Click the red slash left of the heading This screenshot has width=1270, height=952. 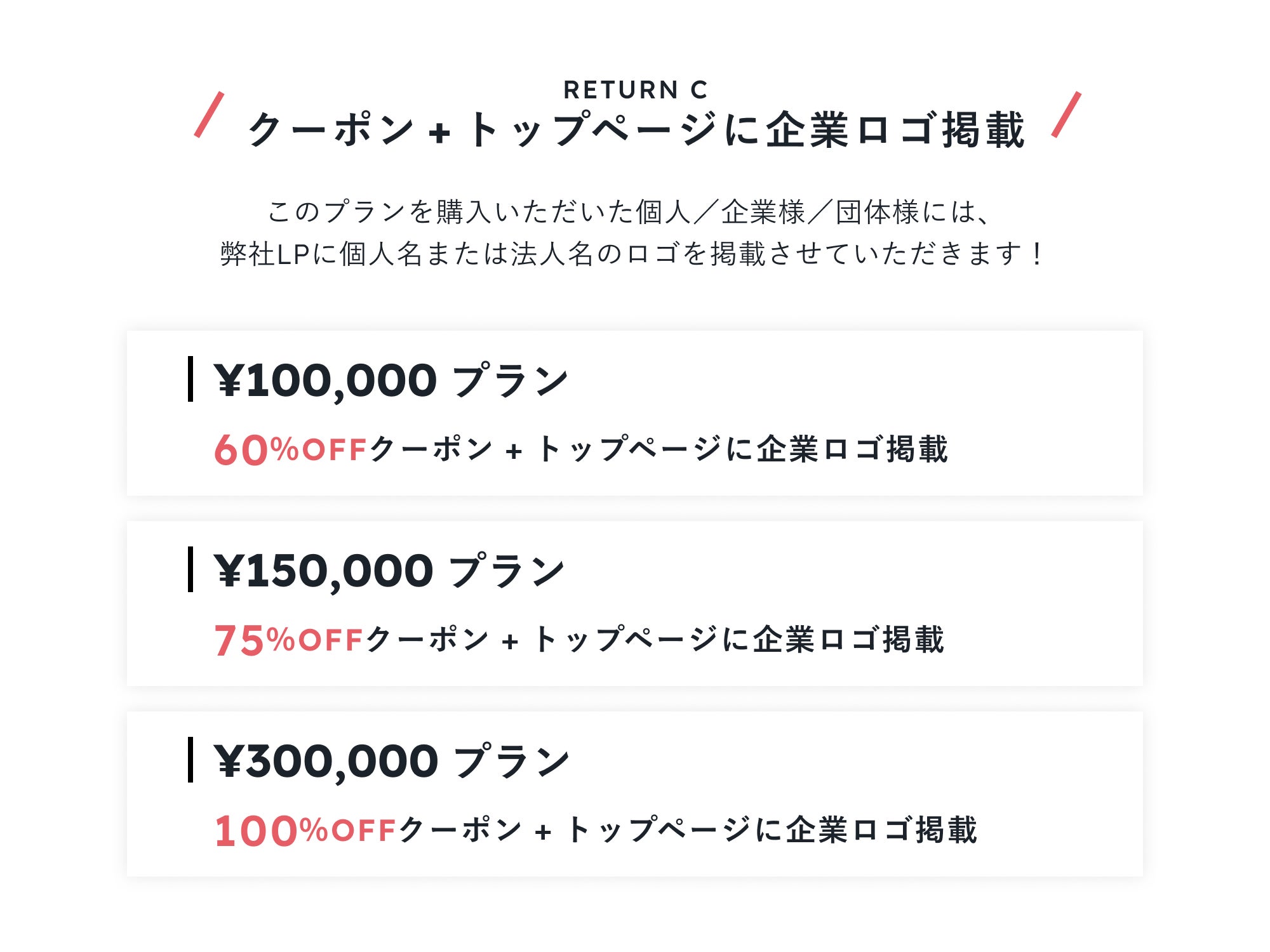click(x=209, y=115)
